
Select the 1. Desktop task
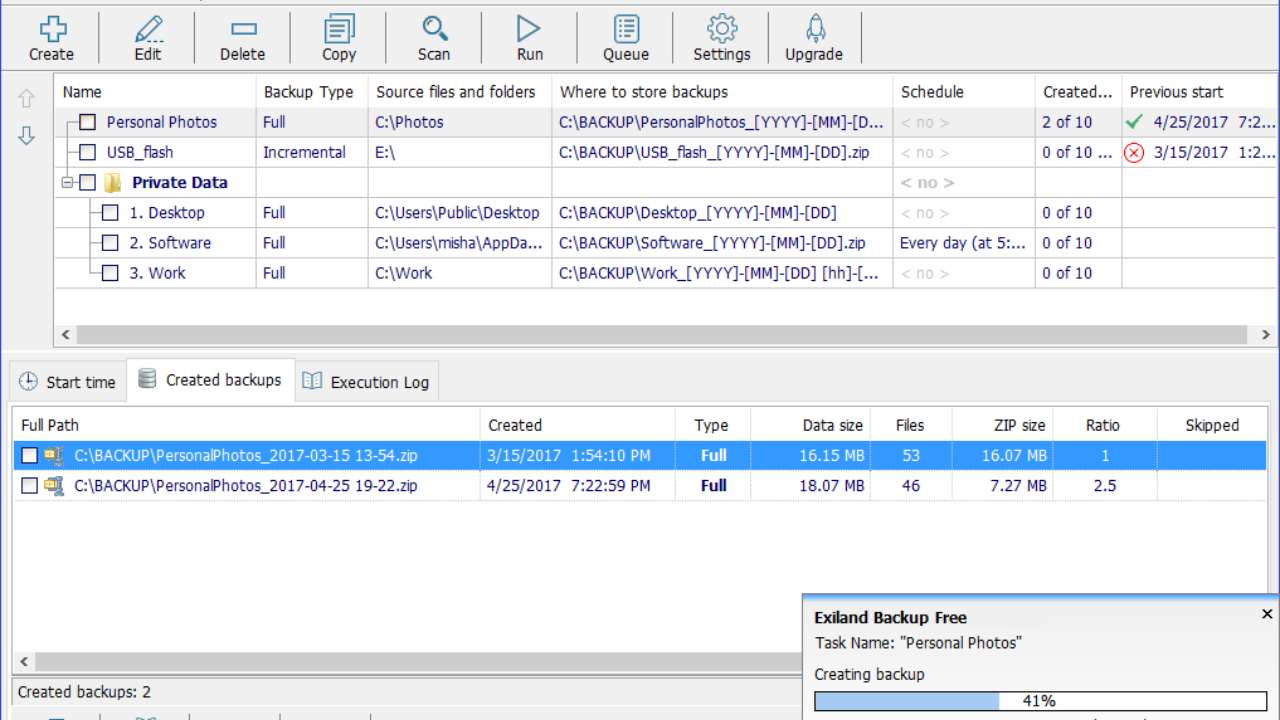[167, 213]
